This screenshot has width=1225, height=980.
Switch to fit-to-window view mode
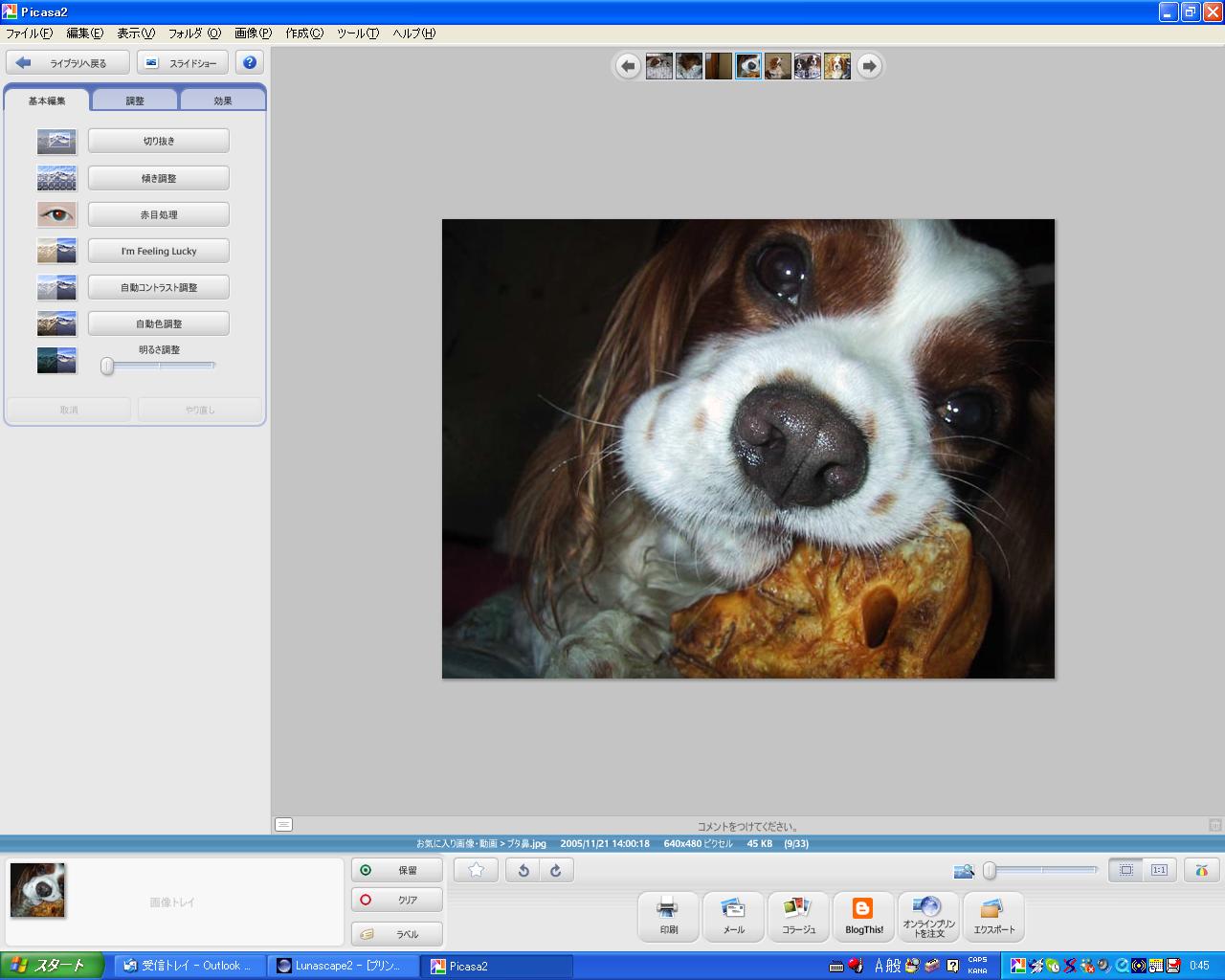(x=1126, y=870)
